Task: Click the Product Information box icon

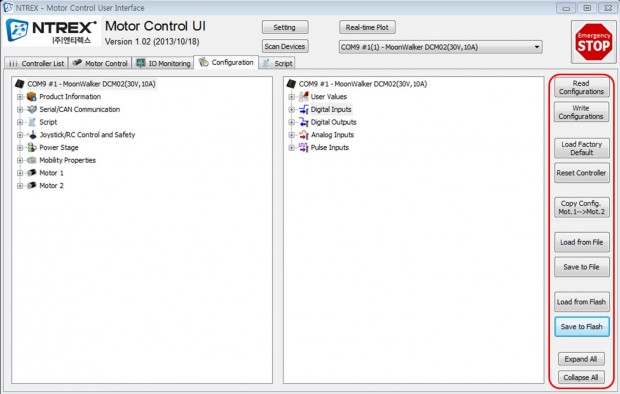Action: [x=32, y=97]
